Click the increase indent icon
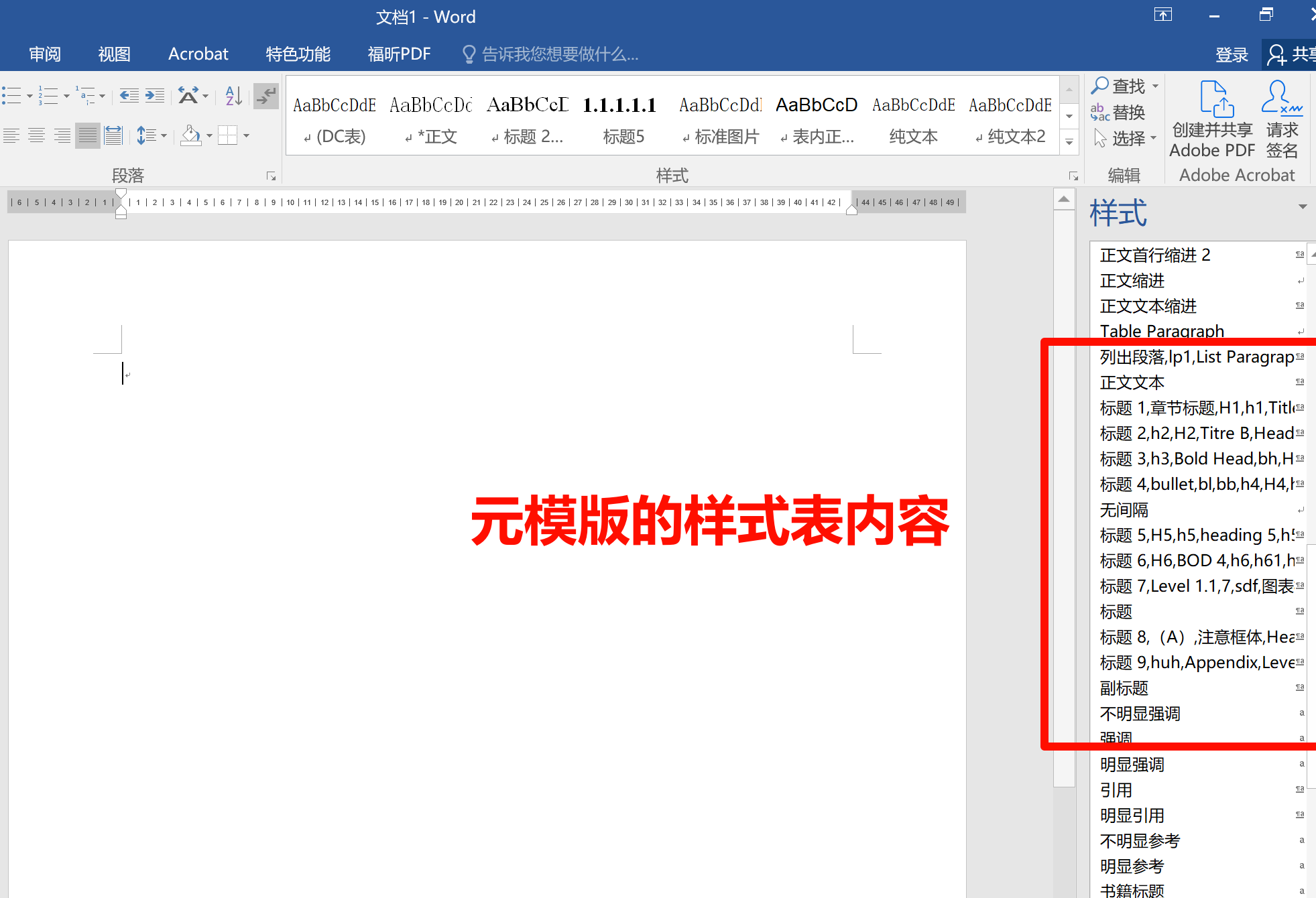Viewport: 1316px width, 898px height. pyautogui.click(x=155, y=96)
